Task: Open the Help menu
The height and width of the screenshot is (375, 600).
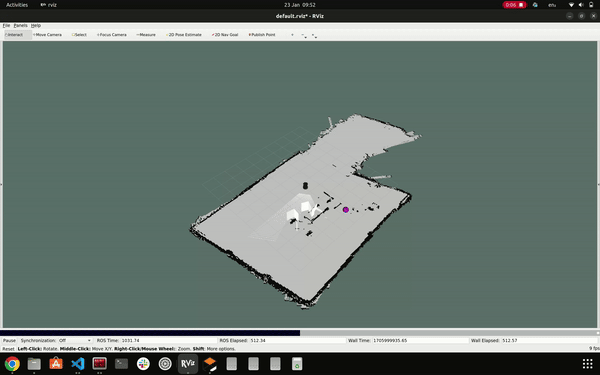Action: (x=36, y=26)
